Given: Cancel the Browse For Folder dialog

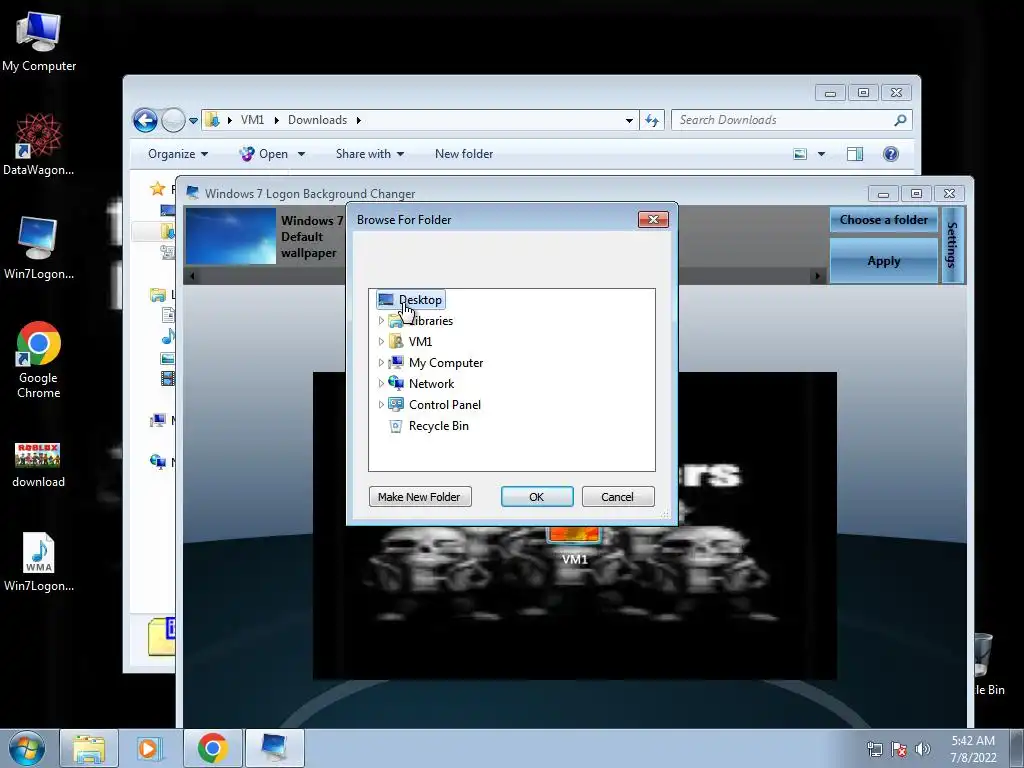Looking at the screenshot, I should click(x=617, y=496).
